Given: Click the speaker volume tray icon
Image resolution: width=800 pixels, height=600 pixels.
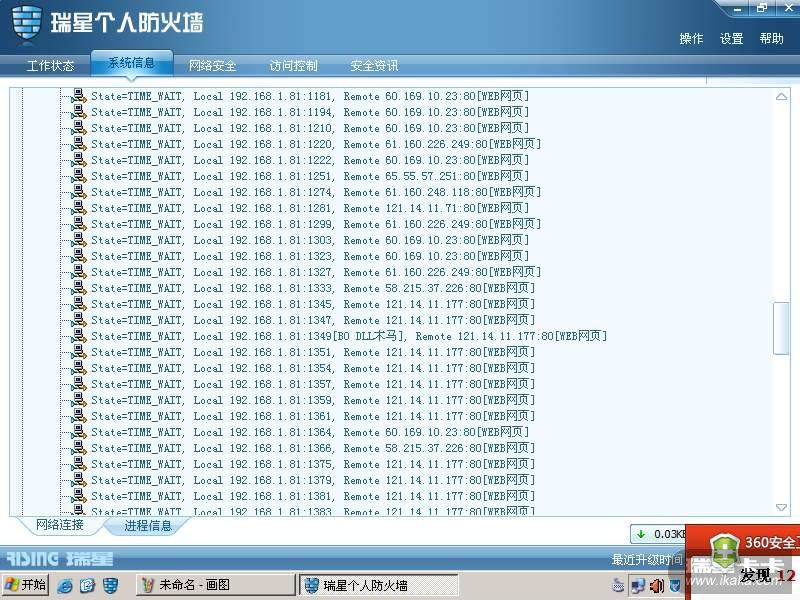Looking at the screenshot, I should [x=658, y=586].
